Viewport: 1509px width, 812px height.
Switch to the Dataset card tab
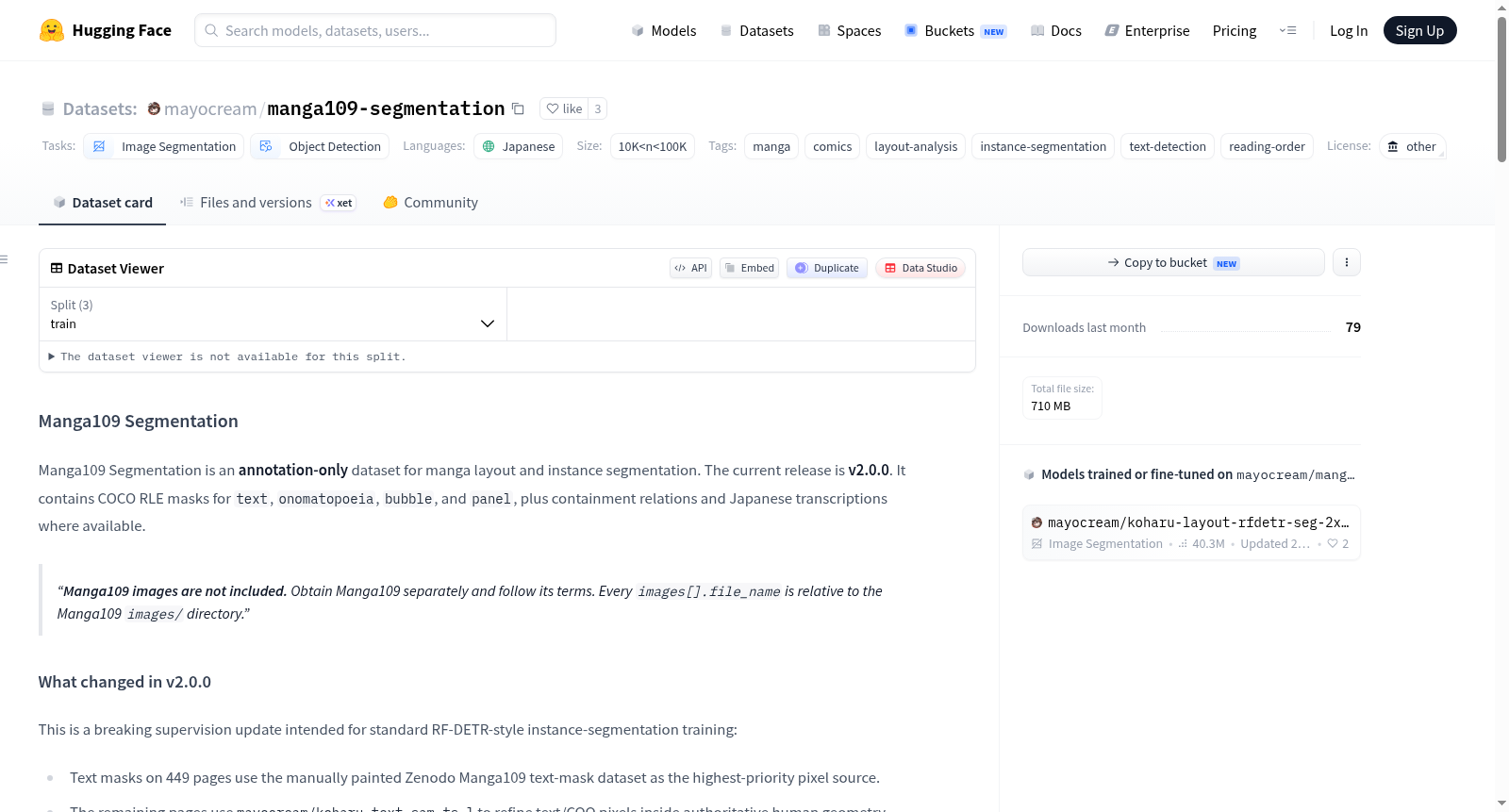(103, 202)
